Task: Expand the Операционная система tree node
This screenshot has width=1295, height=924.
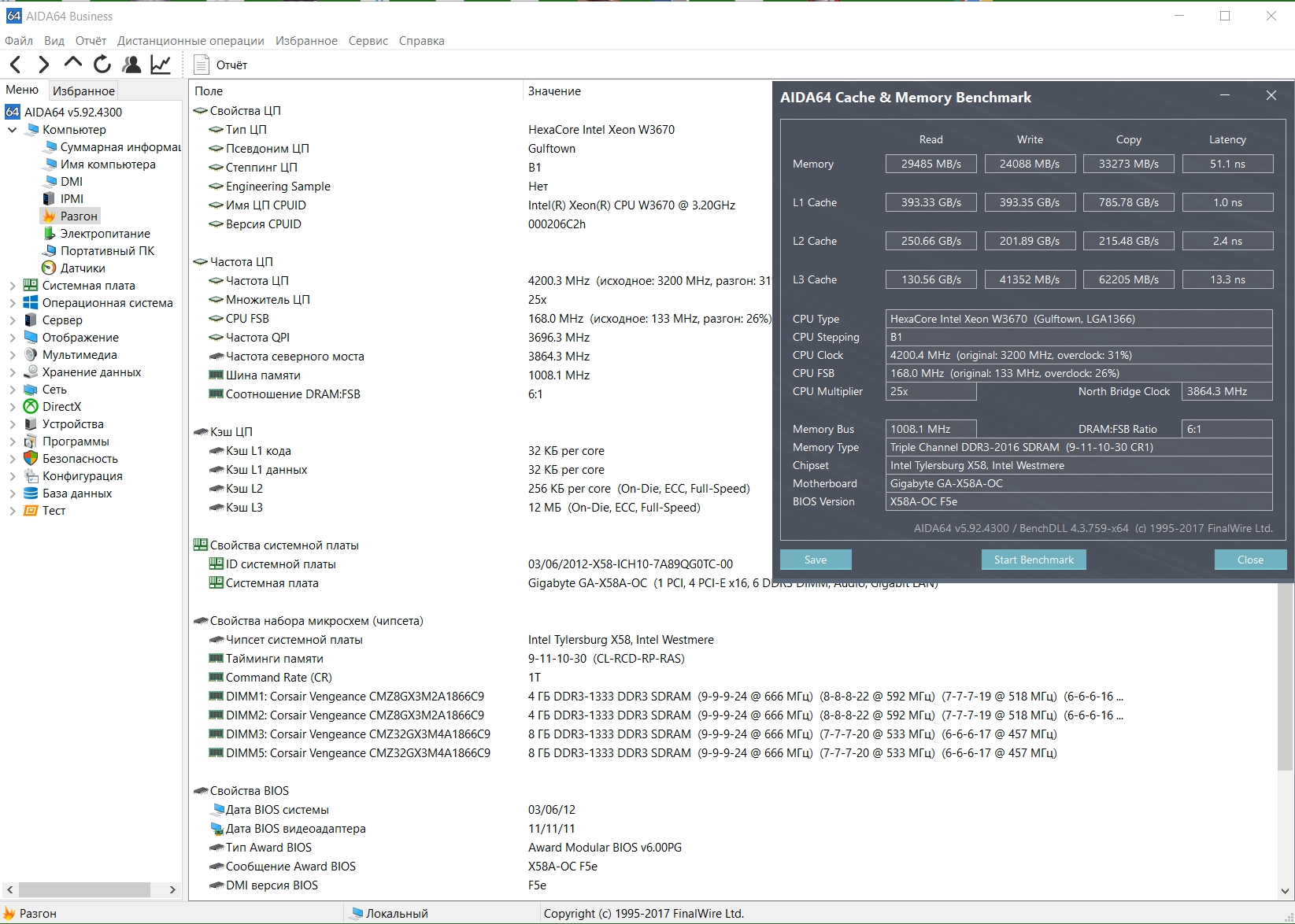Action: coord(12,303)
